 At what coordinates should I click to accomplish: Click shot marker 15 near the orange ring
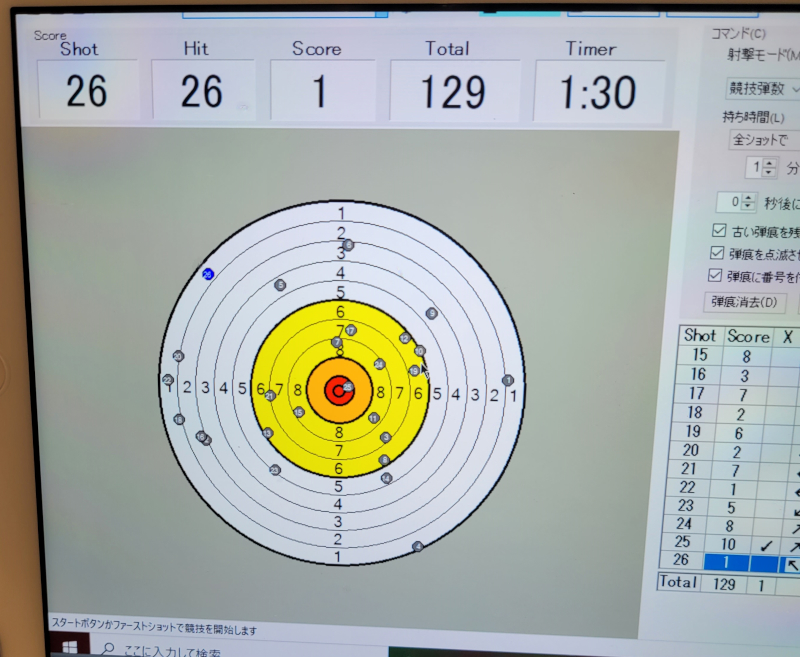point(299,412)
